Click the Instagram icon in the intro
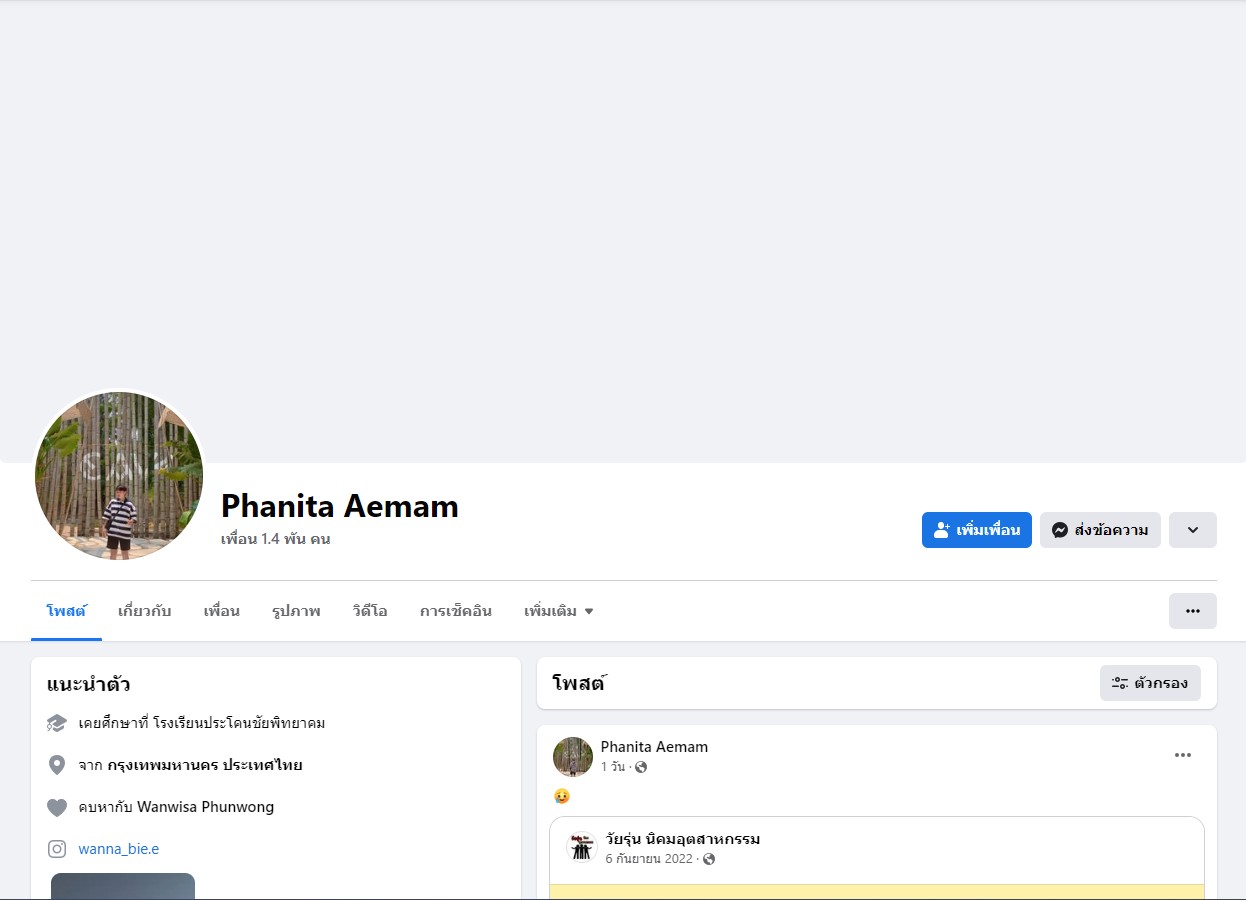 coord(57,849)
